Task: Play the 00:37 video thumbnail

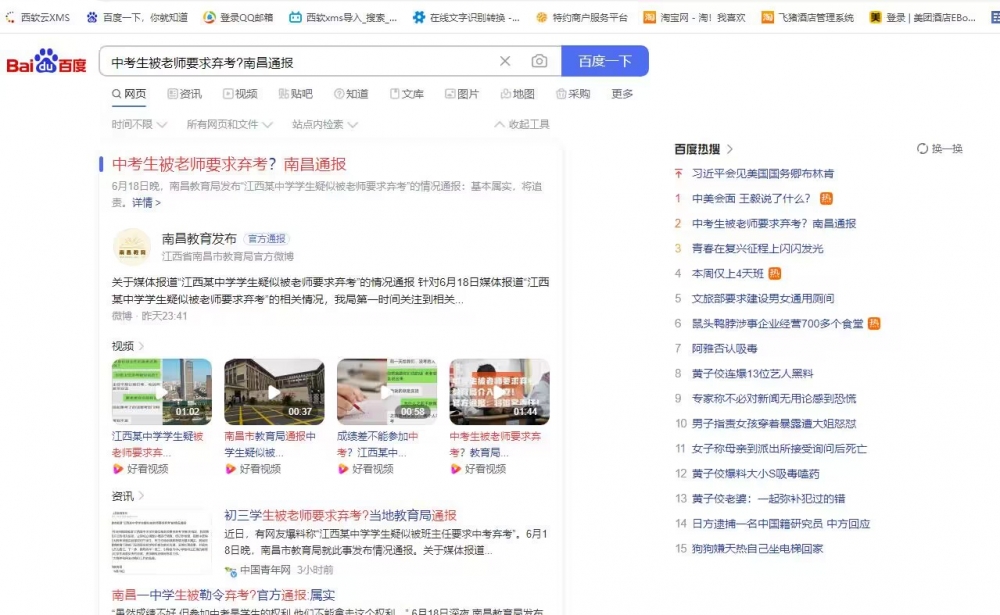Action: click(x=274, y=392)
